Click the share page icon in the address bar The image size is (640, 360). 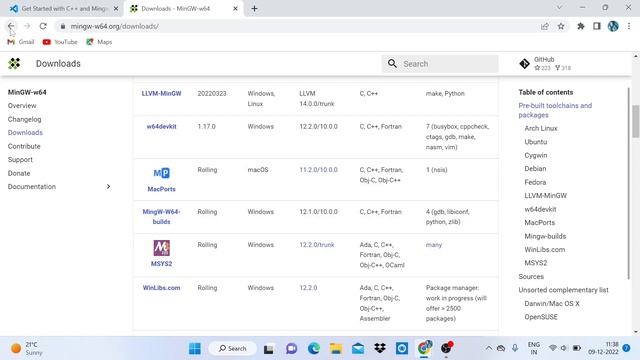pos(544,26)
